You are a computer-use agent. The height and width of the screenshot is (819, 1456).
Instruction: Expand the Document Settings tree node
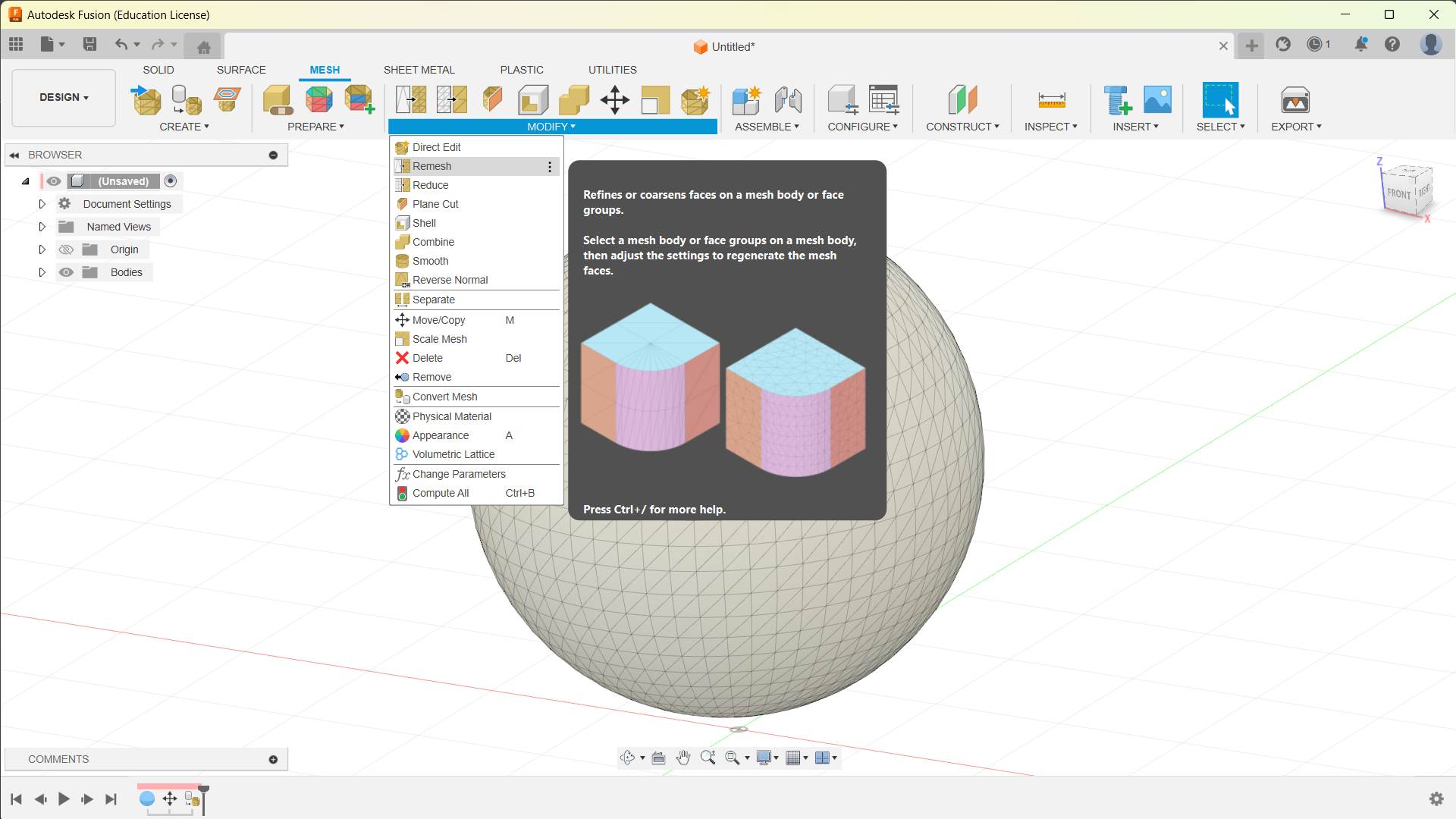pos(42,204)
